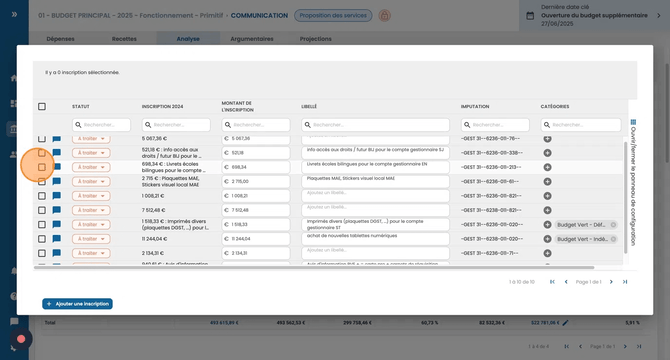Viewport: 670px width, 360px height.
Task: Add a category to the 2 134,31 row
Action: click(547, 253)
